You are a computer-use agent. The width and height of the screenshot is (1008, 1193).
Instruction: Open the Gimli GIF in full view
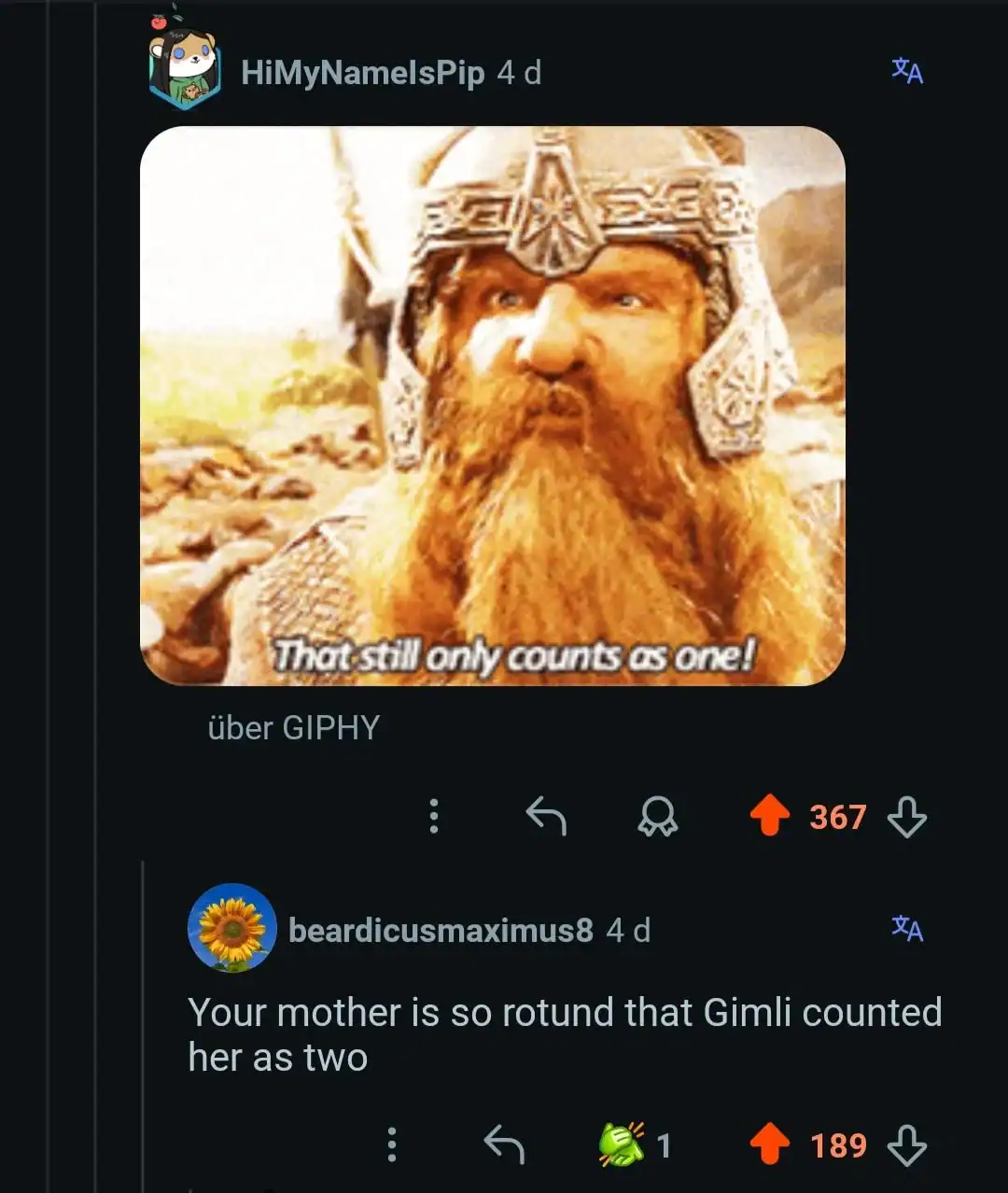[x=492, y=406]
